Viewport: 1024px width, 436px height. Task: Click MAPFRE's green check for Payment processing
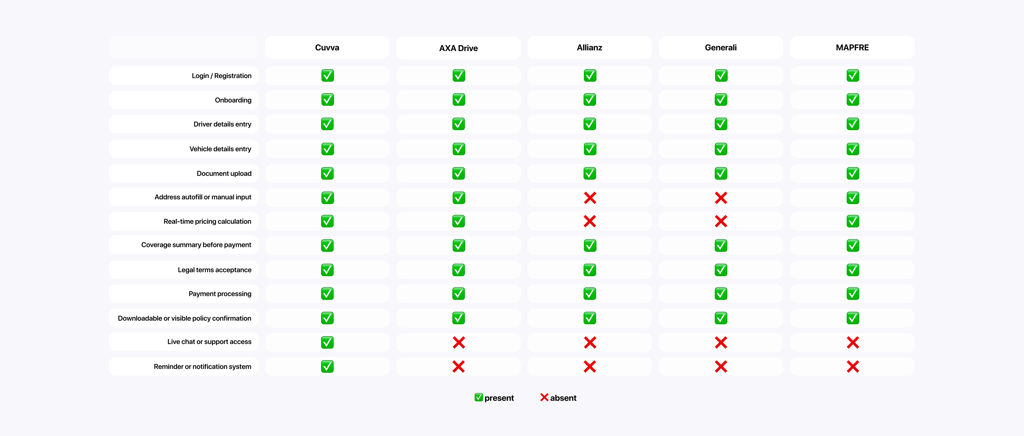pyautogui.click(x=852, y=294)
